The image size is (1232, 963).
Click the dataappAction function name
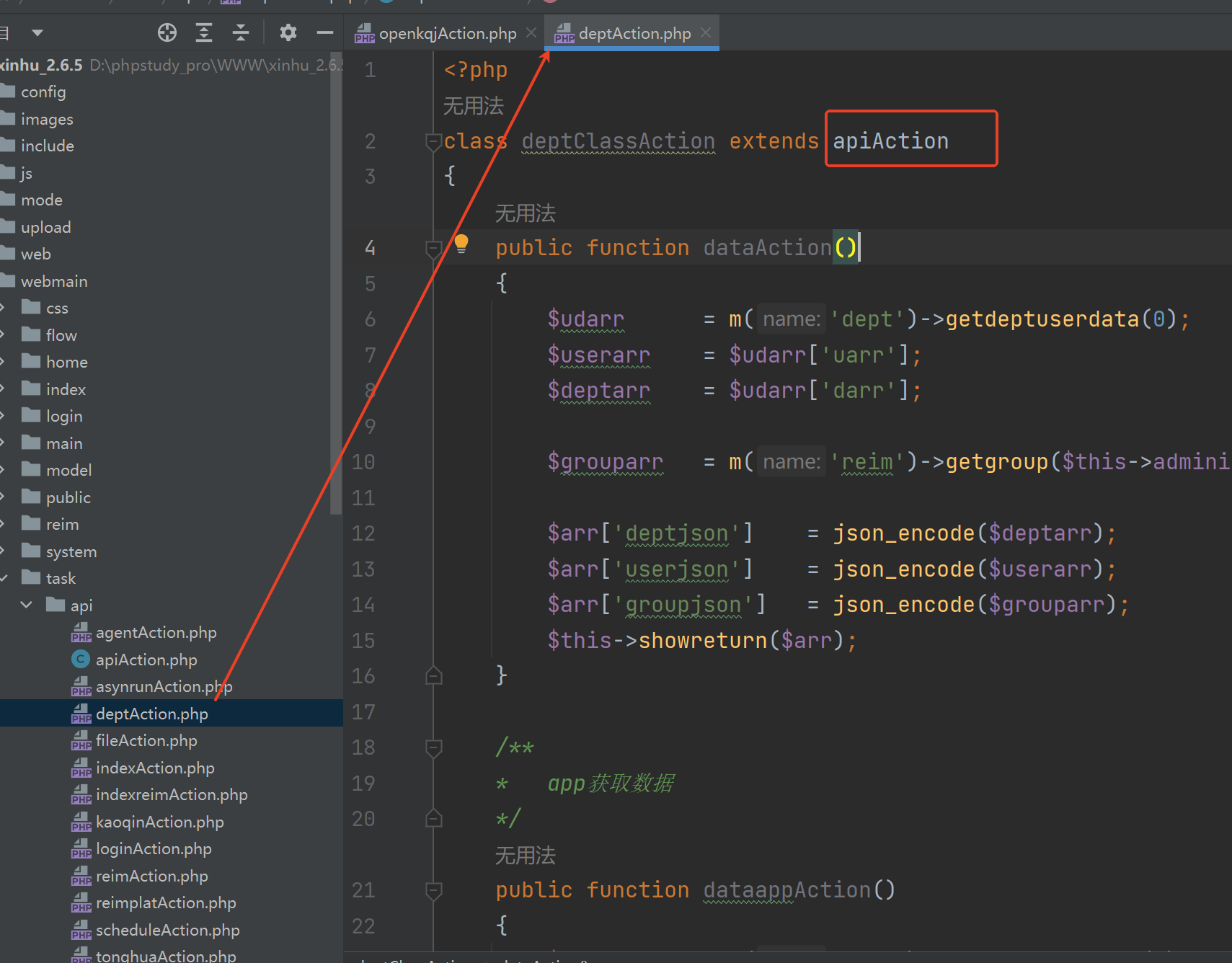[787, 889]
